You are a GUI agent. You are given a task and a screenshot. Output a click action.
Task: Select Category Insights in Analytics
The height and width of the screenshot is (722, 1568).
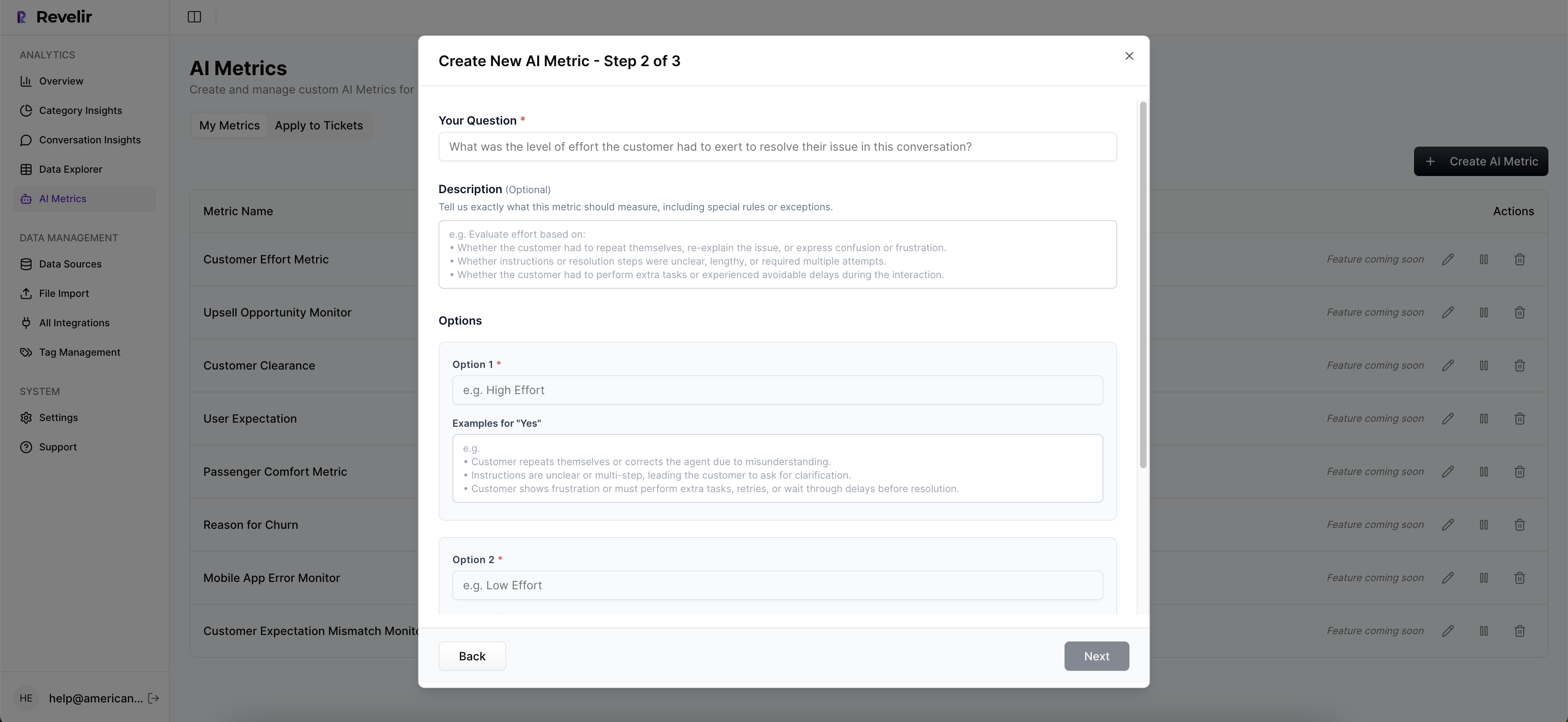click(x=81, y=110)
